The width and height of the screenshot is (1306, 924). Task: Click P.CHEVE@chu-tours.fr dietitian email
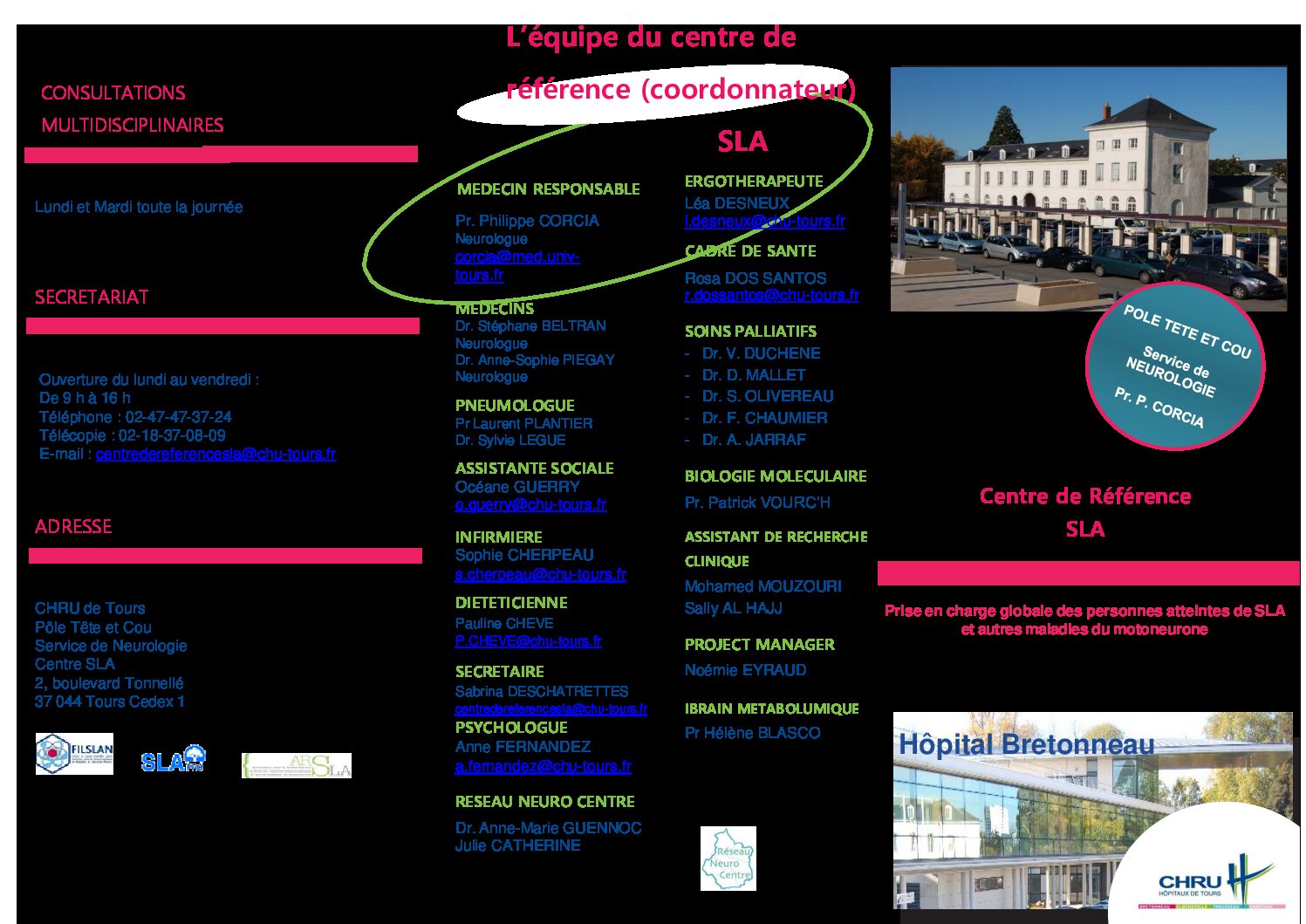pyautogui.click(x=528, y=641)
